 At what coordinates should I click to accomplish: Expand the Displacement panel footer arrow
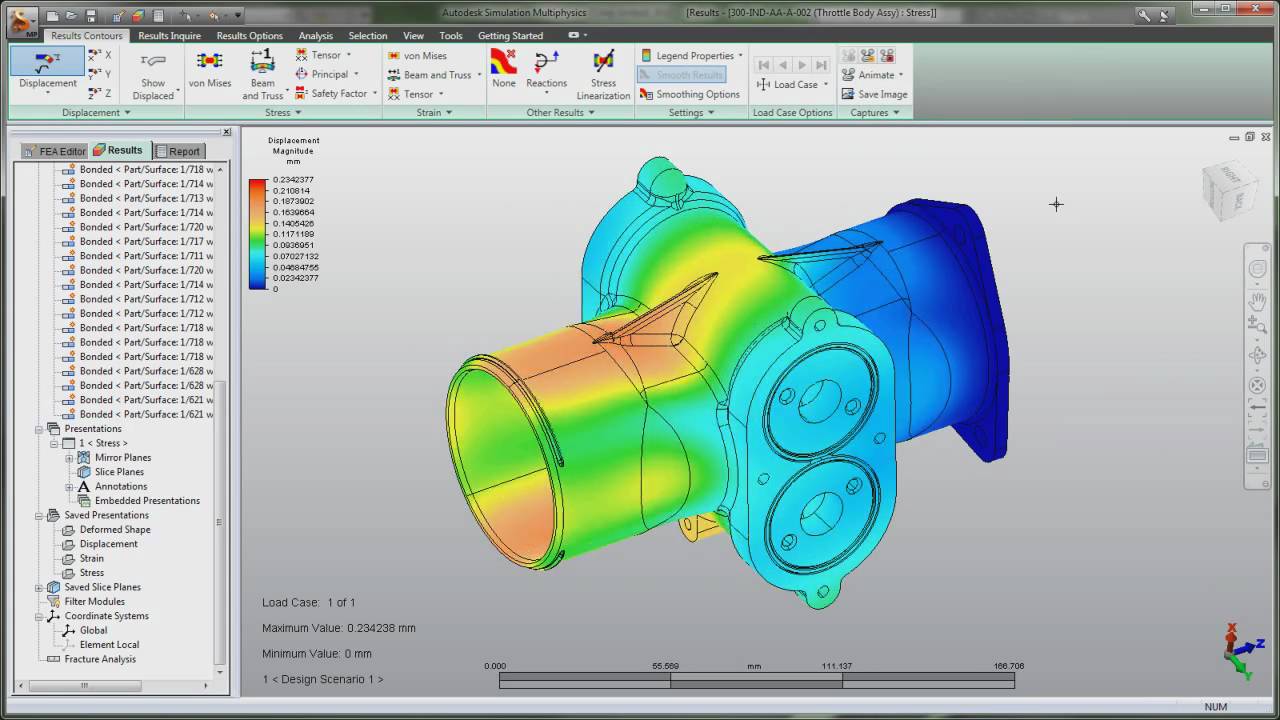click(127, 113)
